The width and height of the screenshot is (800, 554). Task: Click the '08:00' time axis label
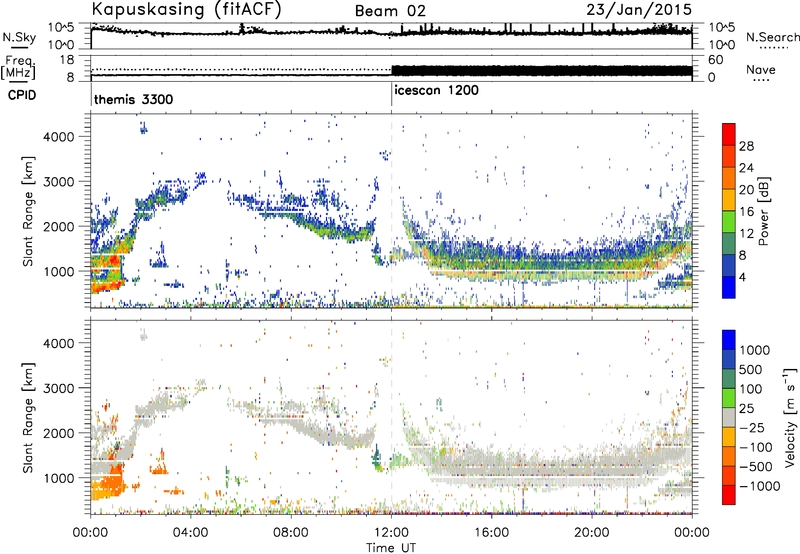[x=291, y=533]
